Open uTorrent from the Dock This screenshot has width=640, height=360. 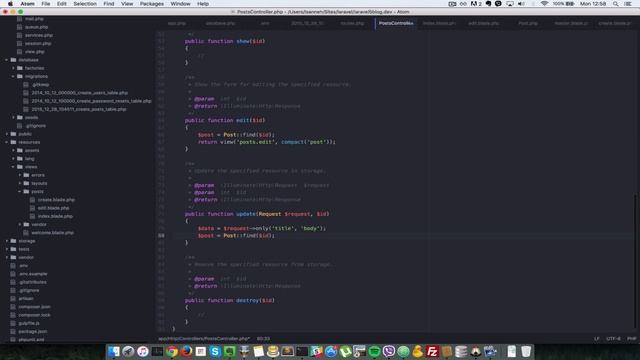click(x=345, y=351)
